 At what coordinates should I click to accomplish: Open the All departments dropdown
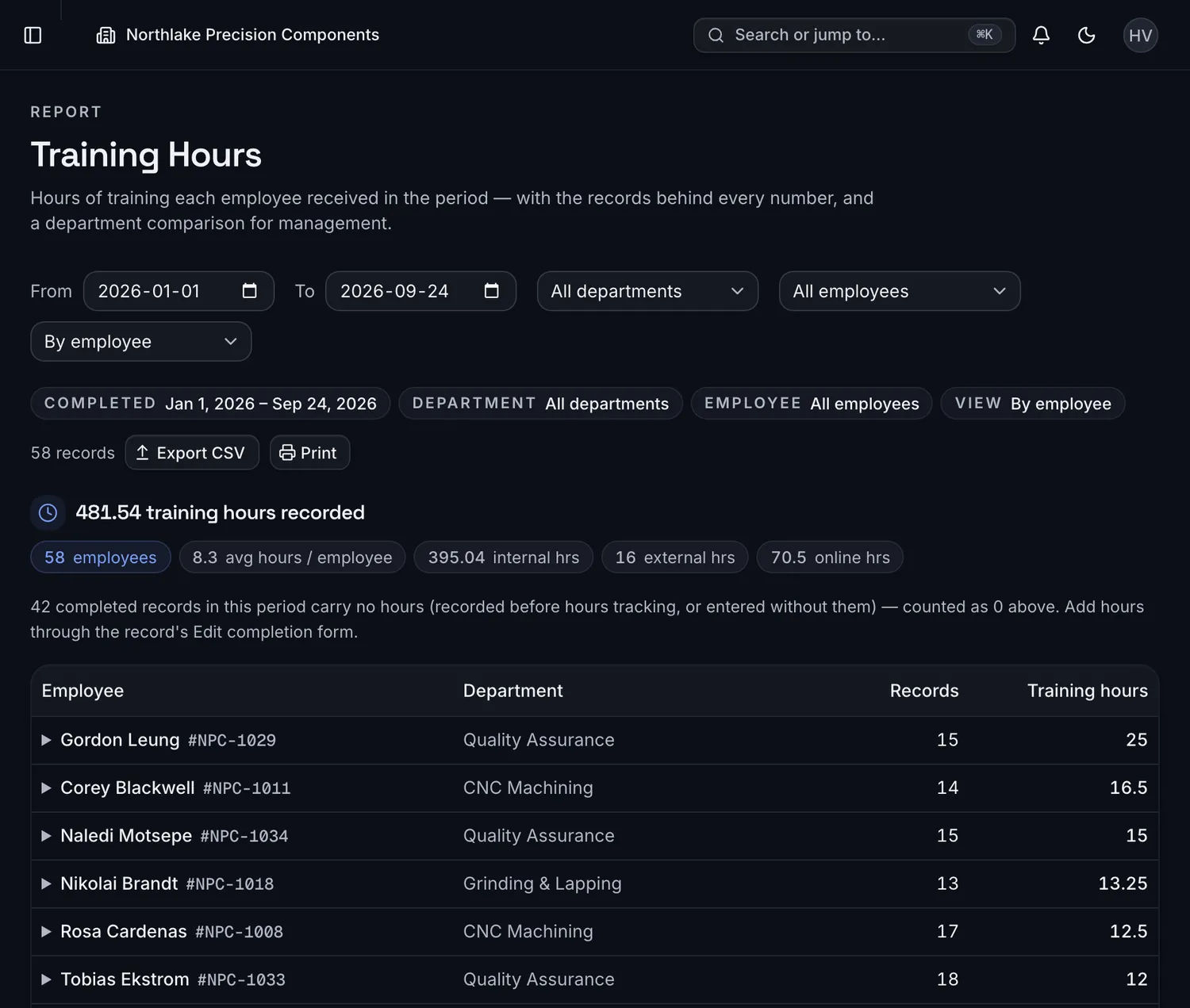[647, 291]
